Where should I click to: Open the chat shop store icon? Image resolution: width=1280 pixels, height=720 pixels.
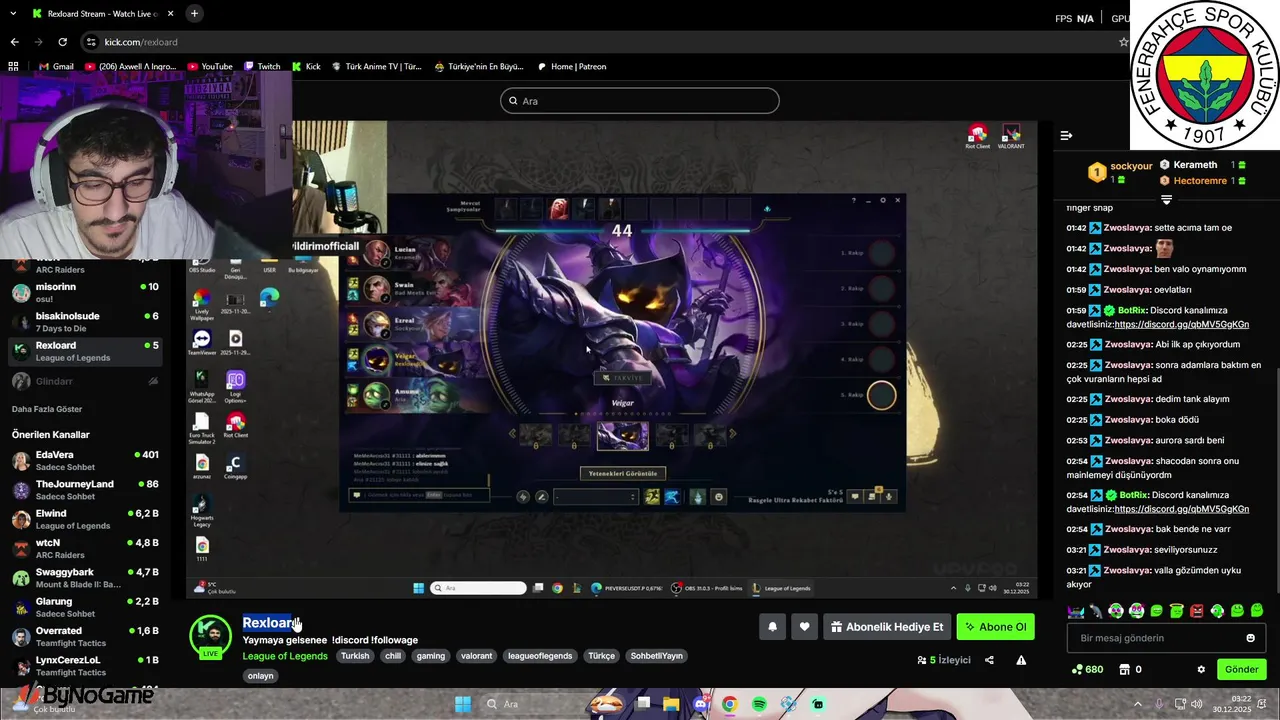(1124, 669)
